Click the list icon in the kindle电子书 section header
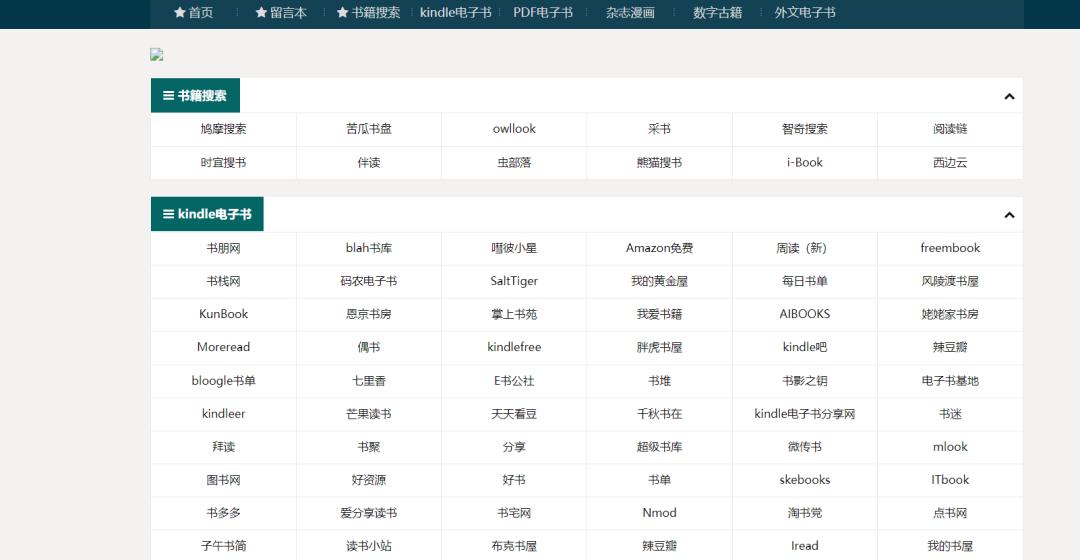The image size is (1080, 560). pos(168,214)
